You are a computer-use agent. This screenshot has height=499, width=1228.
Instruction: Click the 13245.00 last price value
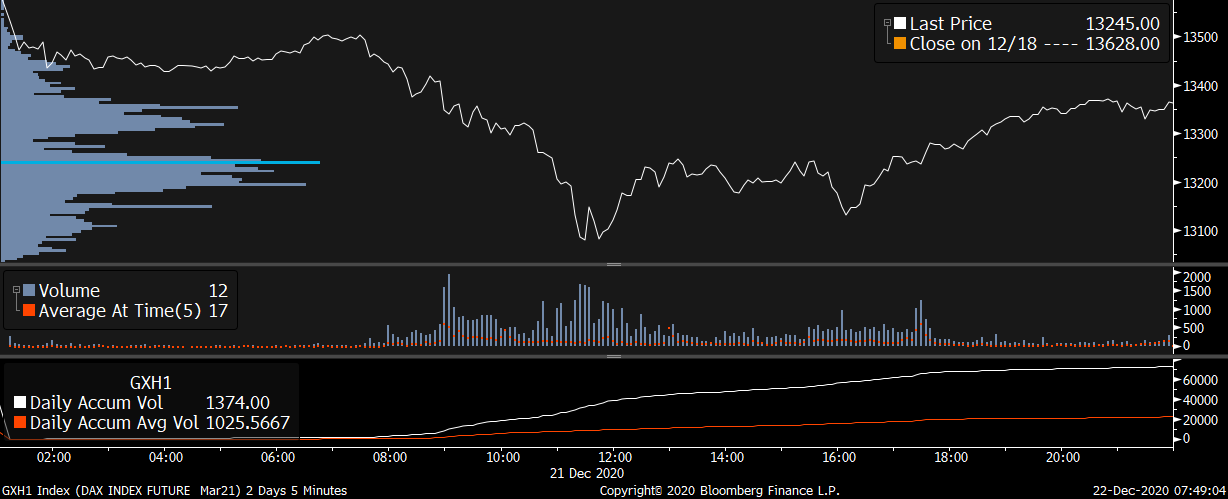pyautogui.click(x=1123, y=24)
